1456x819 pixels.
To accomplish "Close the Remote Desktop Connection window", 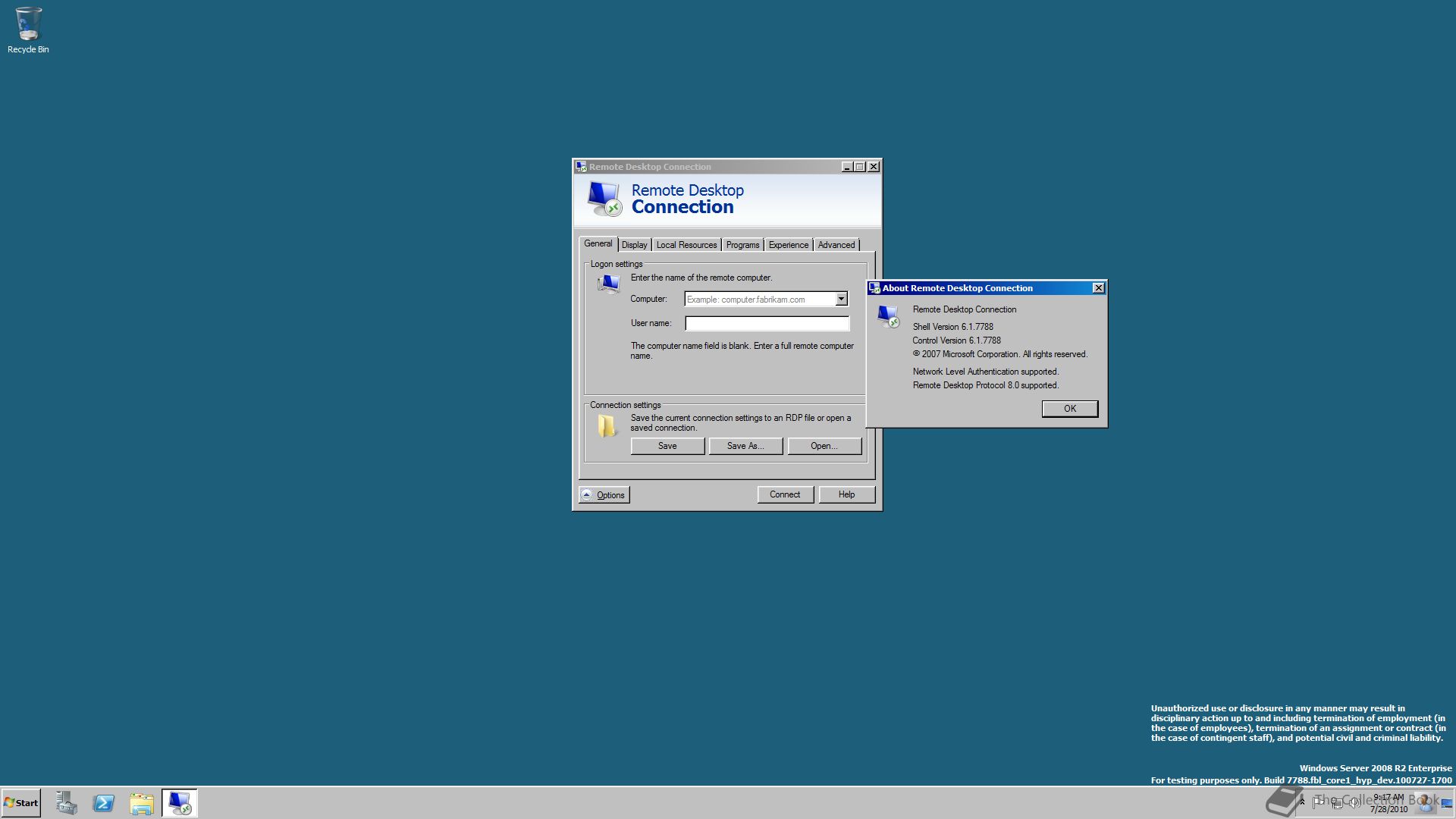I will coord(874,167).
